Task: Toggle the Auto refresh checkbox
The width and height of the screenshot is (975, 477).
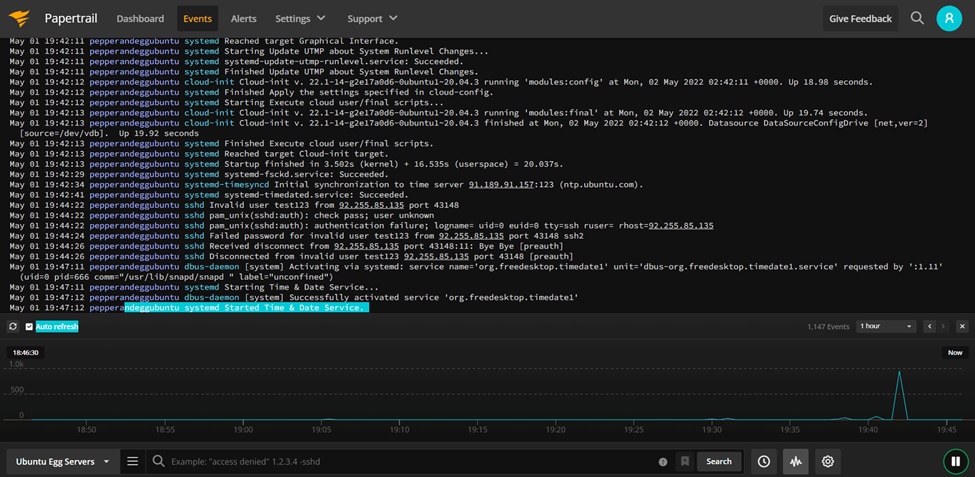Action: pos(29,326)
